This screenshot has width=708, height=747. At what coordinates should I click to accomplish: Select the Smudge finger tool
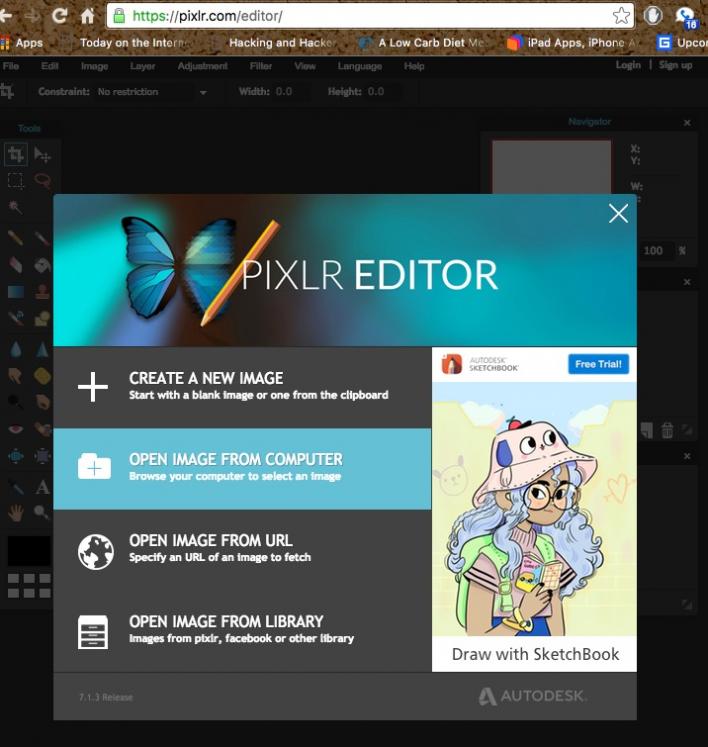point(15,376)
